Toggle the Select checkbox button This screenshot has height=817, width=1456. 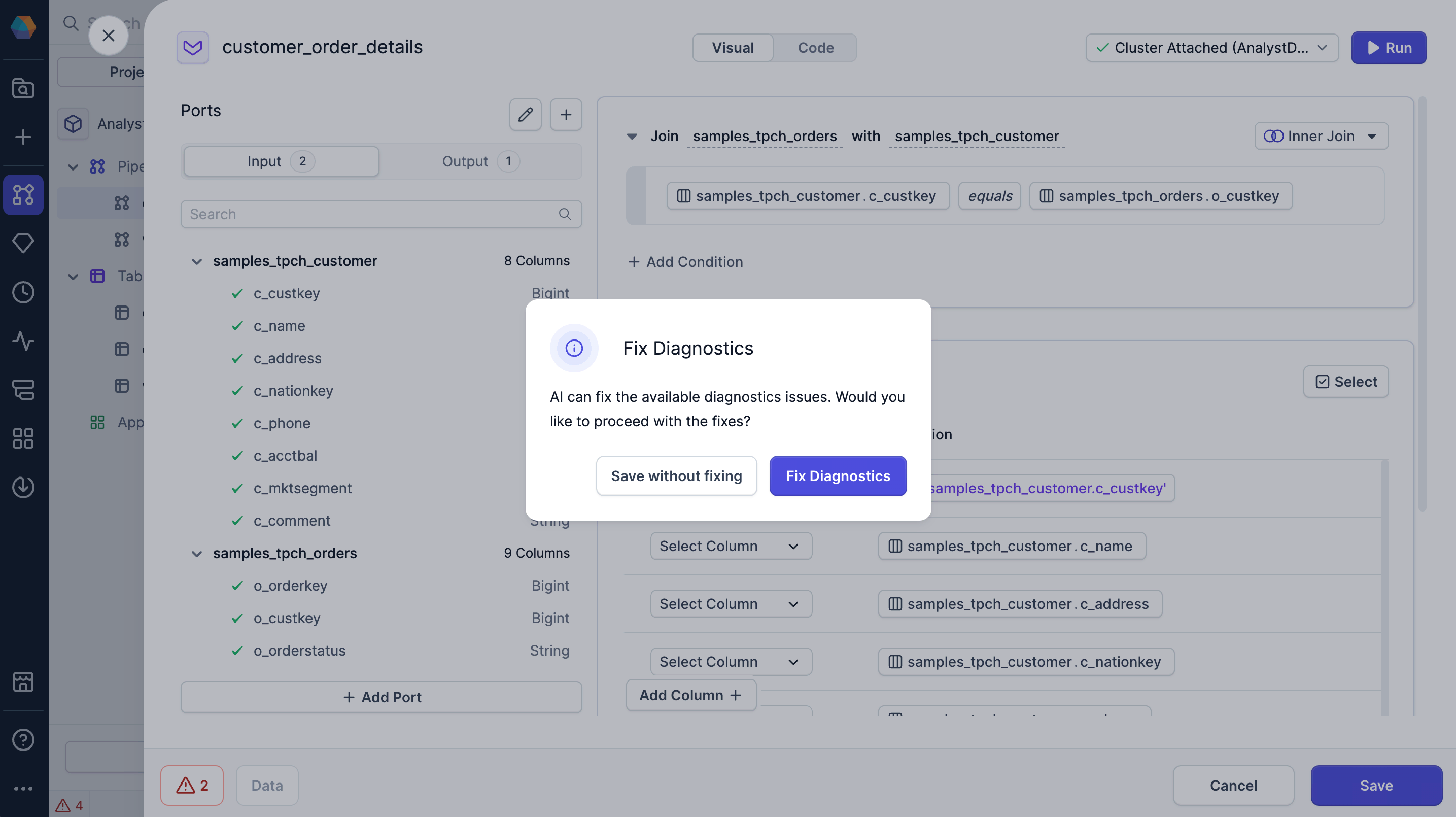click(x=1345, y=382)
